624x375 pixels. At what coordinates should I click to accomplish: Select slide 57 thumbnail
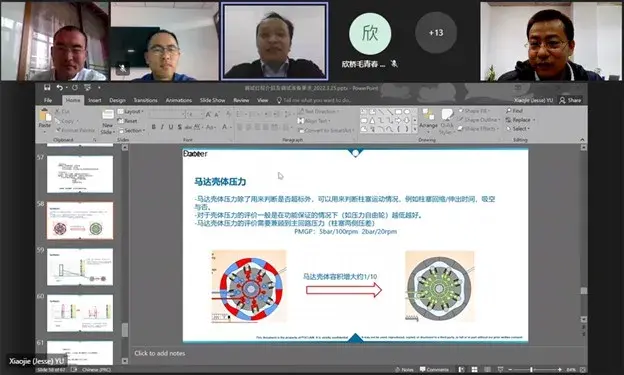pyautogui.click(x=80, y=174)
